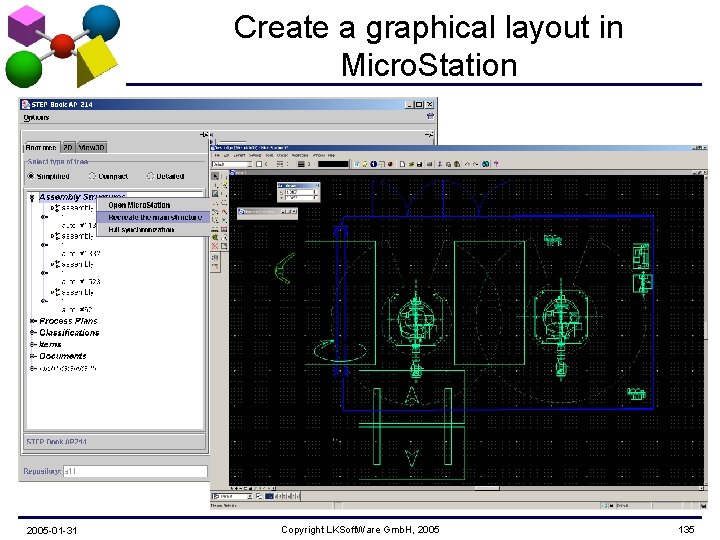
Task: Open the line style dropdown in MicroStation
Action: pos(282,164)
